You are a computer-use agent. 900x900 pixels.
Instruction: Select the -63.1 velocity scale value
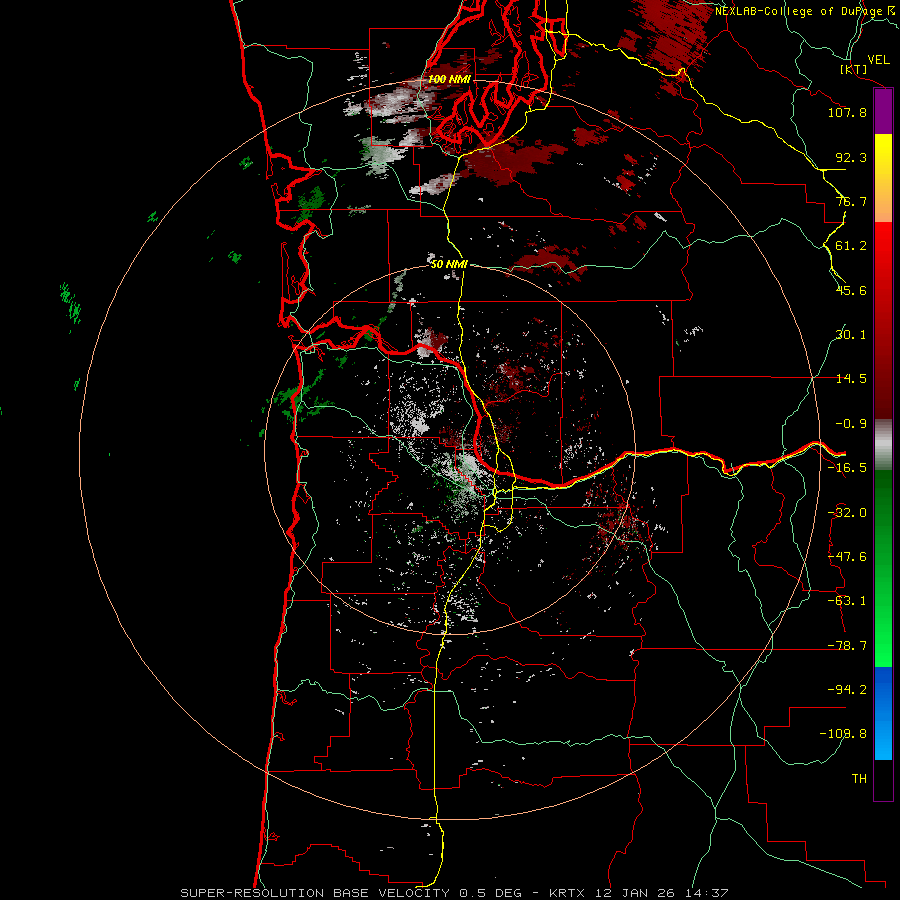(x=847, y=601)
